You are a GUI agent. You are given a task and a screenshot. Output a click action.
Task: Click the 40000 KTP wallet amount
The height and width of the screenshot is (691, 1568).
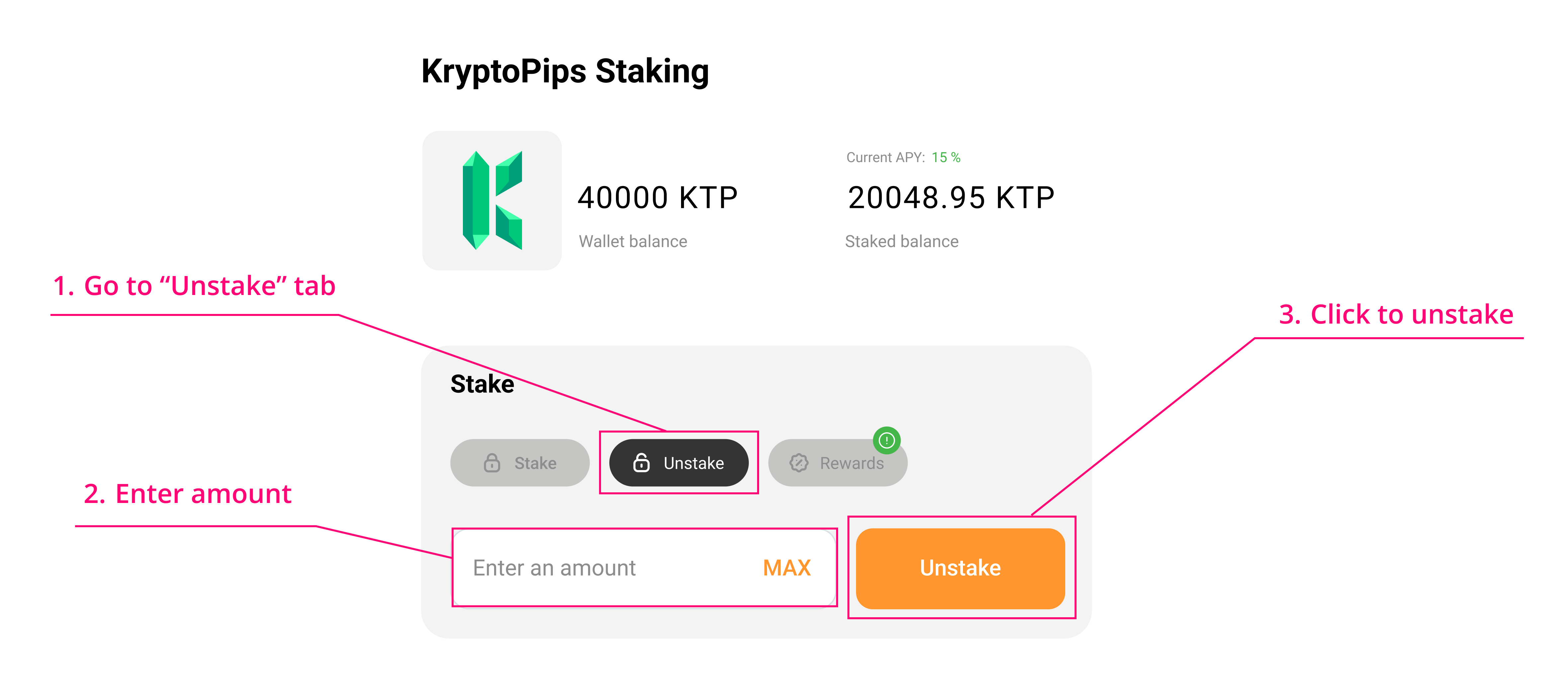(x=657, y=198)
